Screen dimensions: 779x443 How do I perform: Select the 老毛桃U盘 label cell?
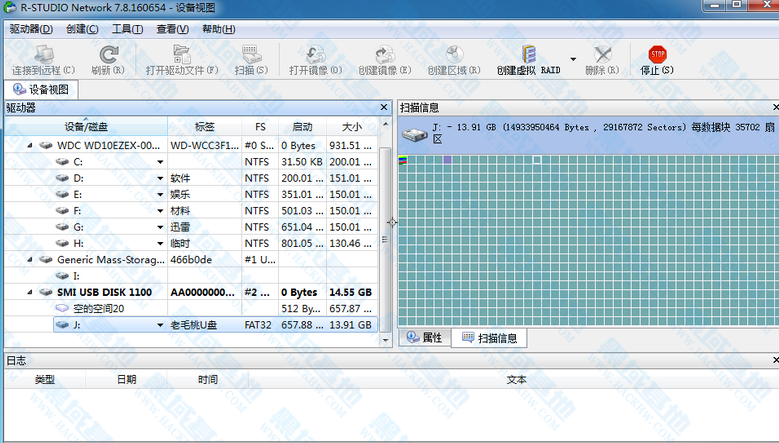pos(204,325)
